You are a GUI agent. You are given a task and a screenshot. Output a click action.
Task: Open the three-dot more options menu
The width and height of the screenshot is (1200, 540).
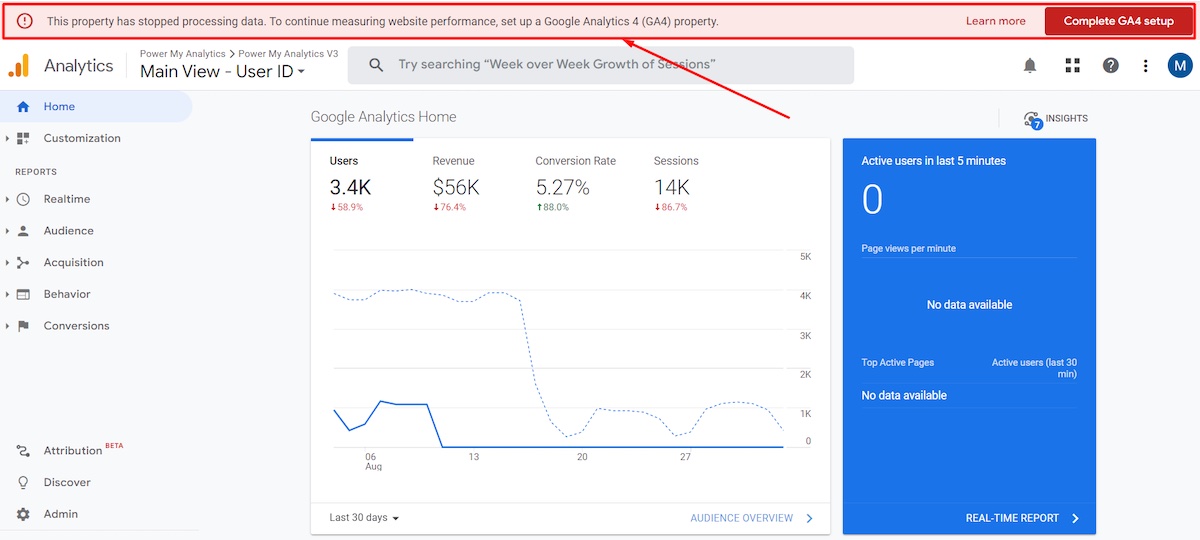click(1146, 66)
